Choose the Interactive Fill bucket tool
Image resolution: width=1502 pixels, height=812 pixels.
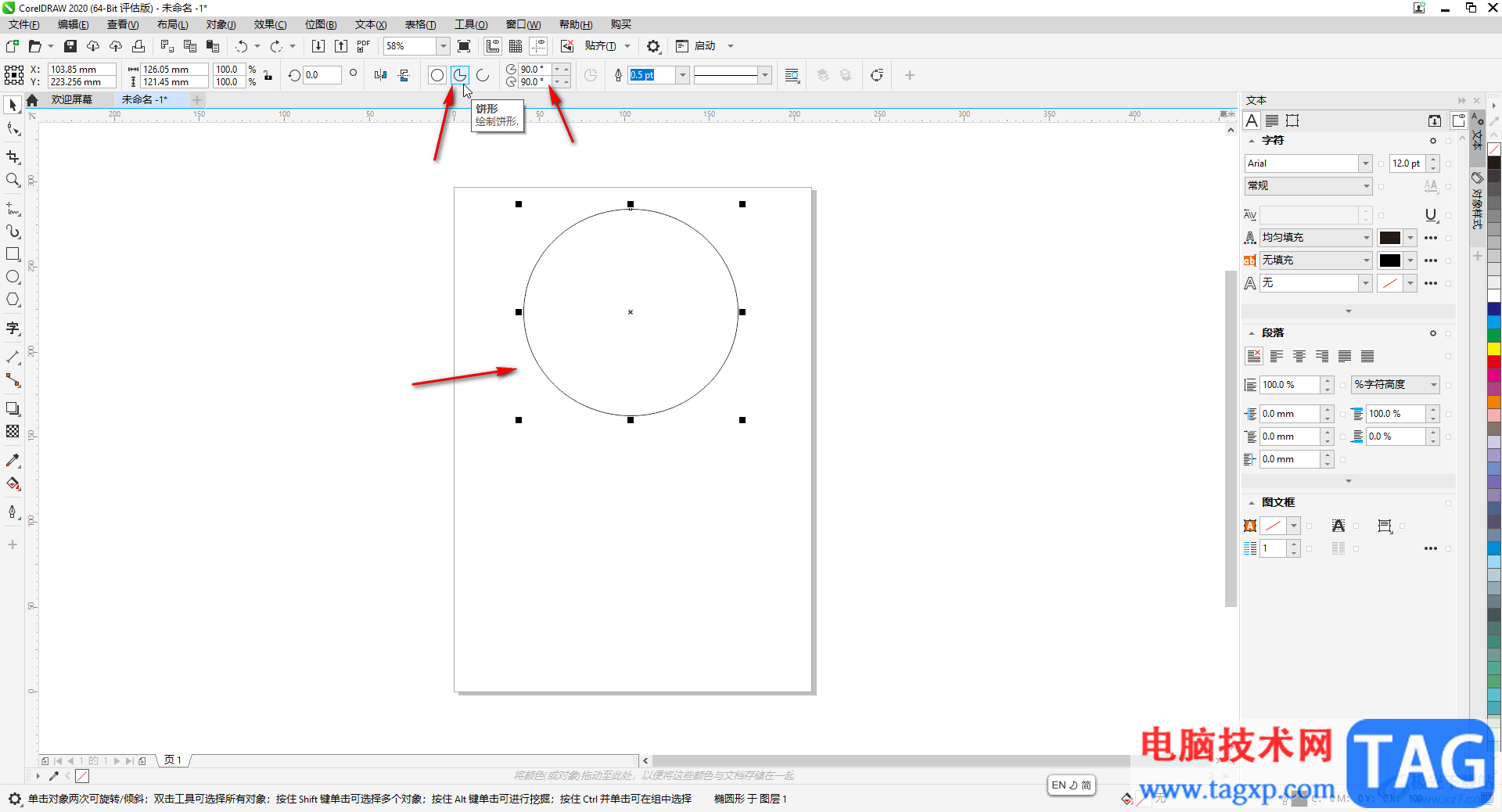[13, 483]
